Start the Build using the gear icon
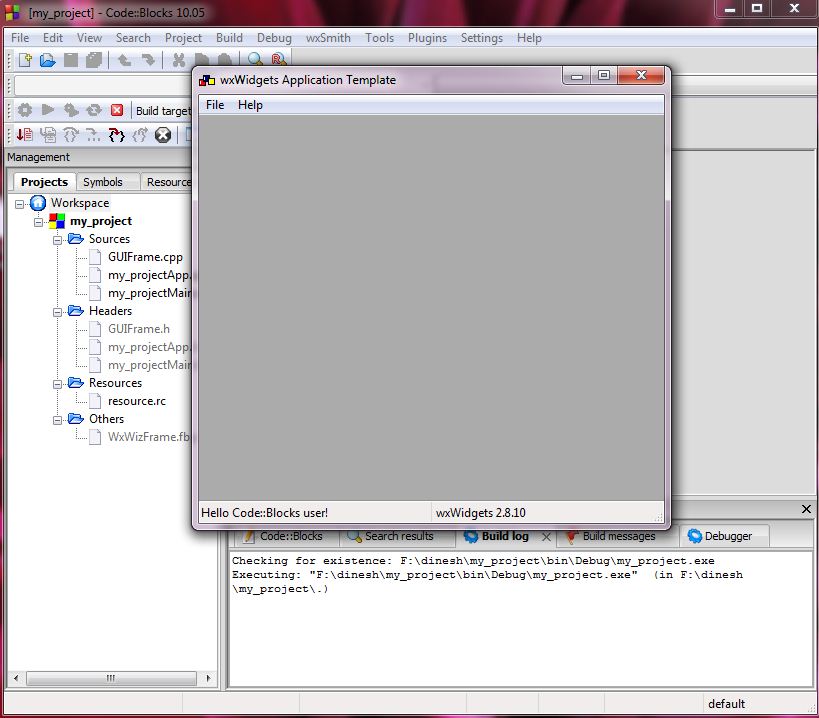819x718 pixels. point(23,110)
